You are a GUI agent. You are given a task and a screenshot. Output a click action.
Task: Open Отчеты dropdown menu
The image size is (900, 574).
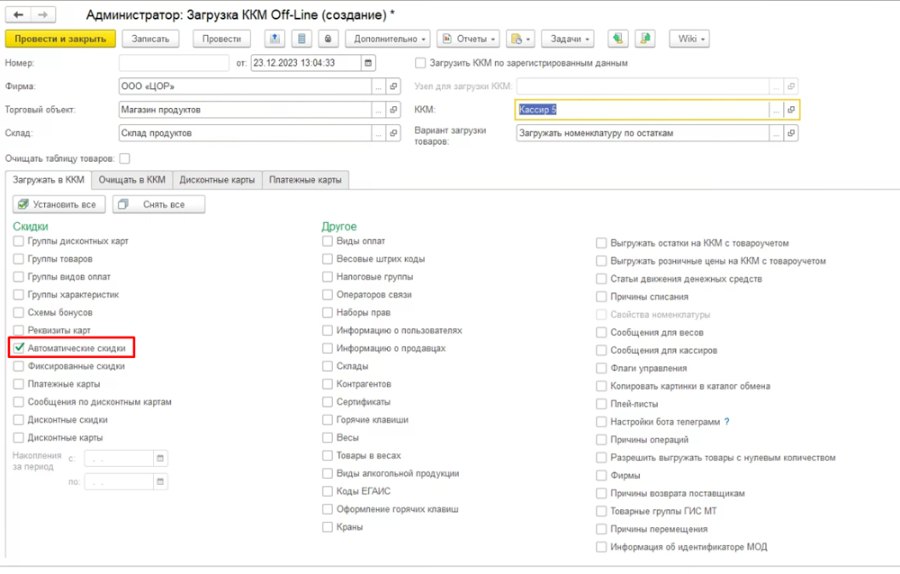[x=468, y=38]
